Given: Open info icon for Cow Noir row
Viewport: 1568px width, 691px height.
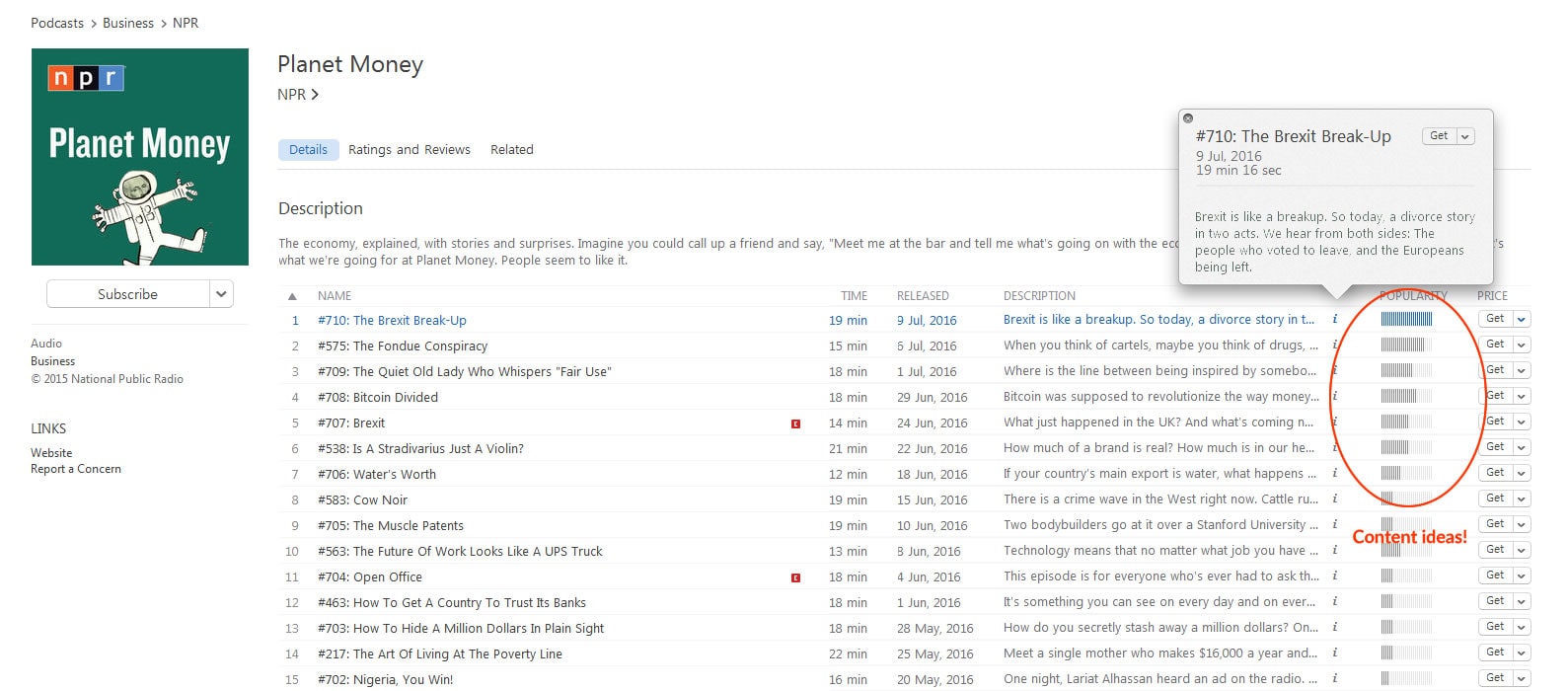Looking at the screenshot, I should point(1334,499).
